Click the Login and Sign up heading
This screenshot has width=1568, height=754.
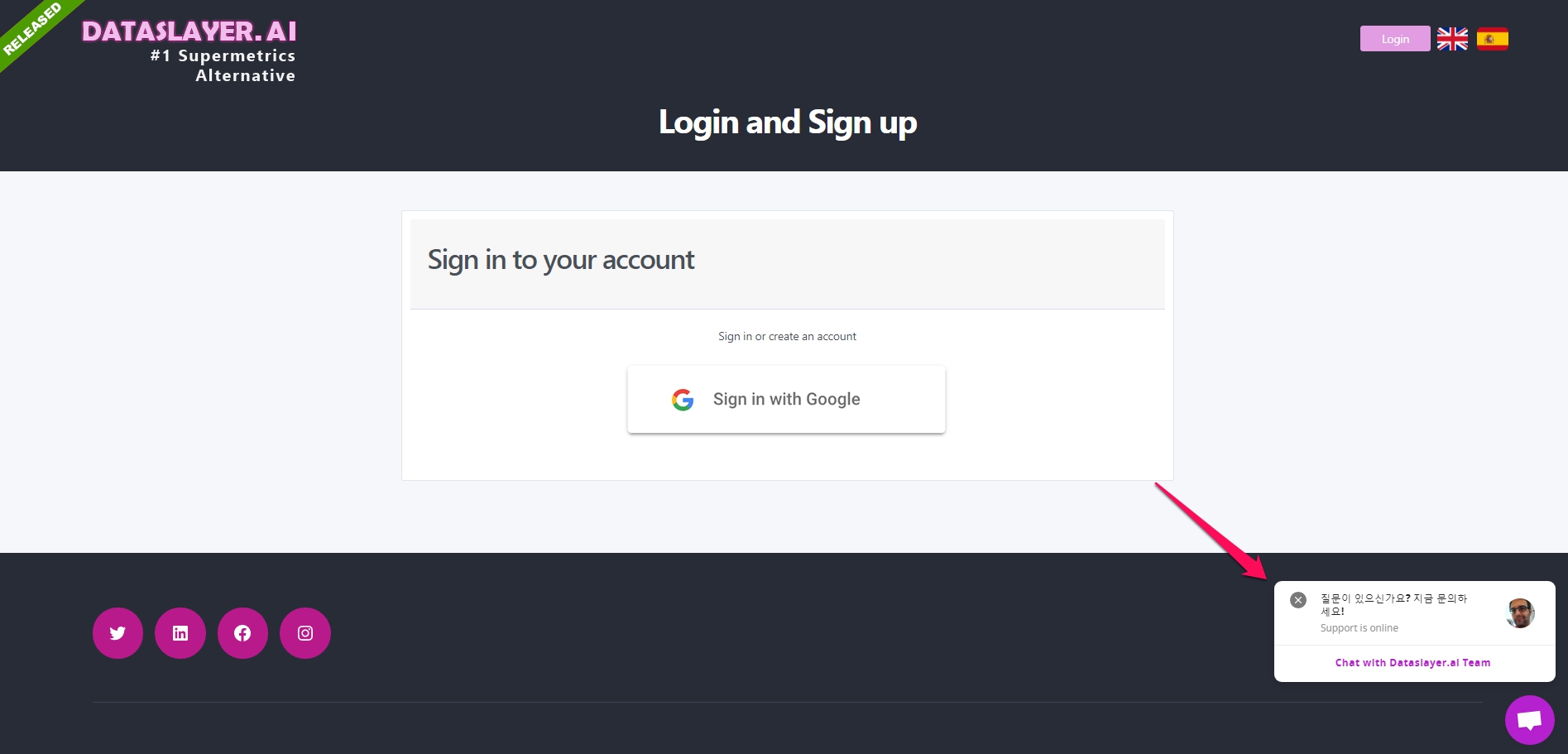[x=787, y=122]
